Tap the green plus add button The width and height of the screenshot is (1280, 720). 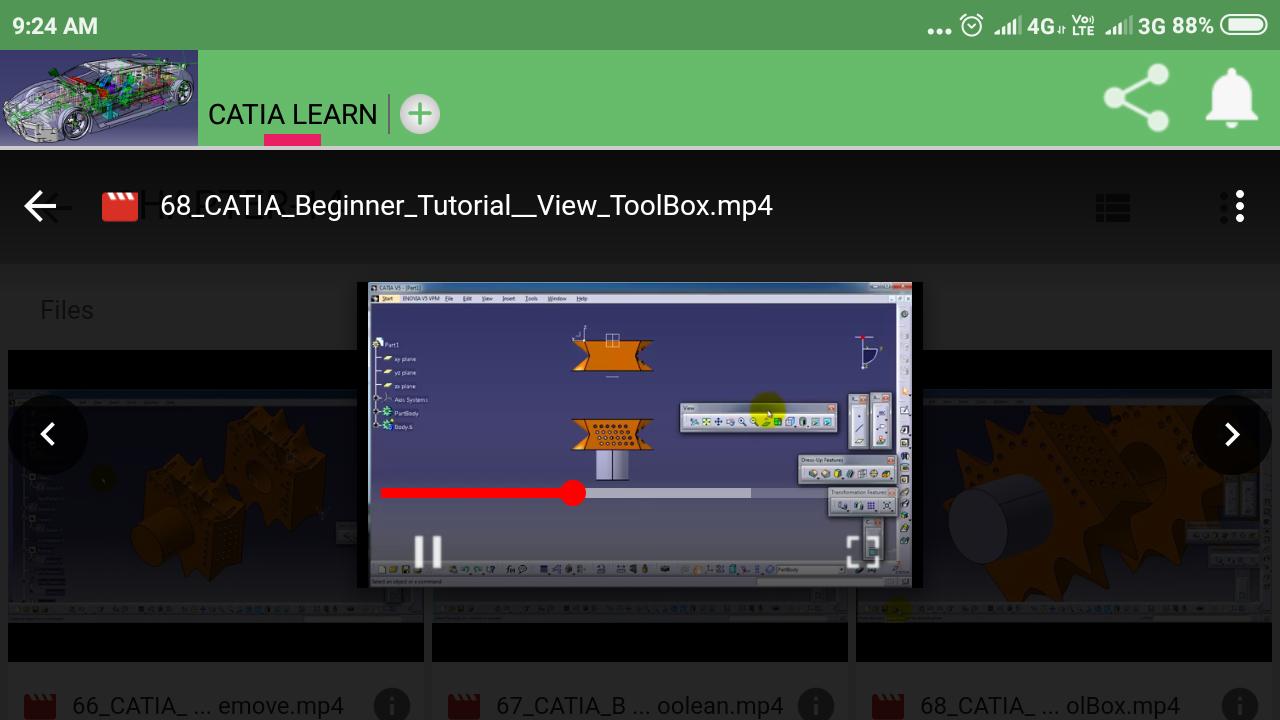click(x=420, y=114)
